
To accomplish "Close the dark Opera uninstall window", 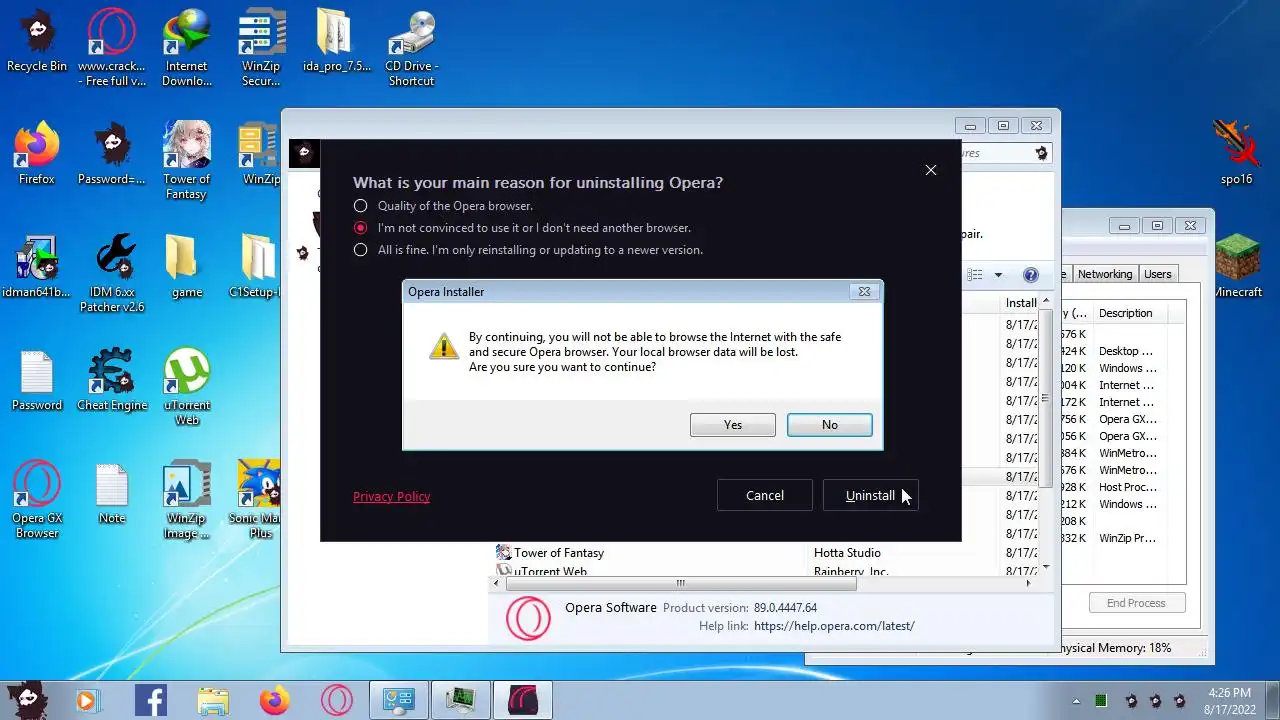I will point(930,170).
